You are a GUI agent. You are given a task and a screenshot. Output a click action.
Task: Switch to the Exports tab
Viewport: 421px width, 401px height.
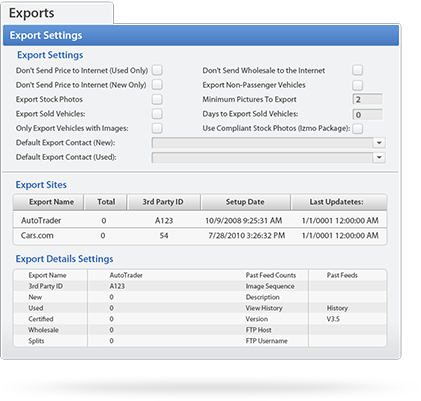[57, 13]
